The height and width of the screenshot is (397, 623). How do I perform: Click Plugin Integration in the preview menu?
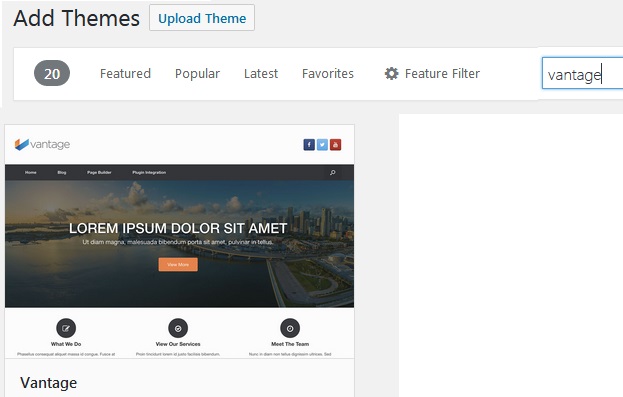(x=149, y=172)
